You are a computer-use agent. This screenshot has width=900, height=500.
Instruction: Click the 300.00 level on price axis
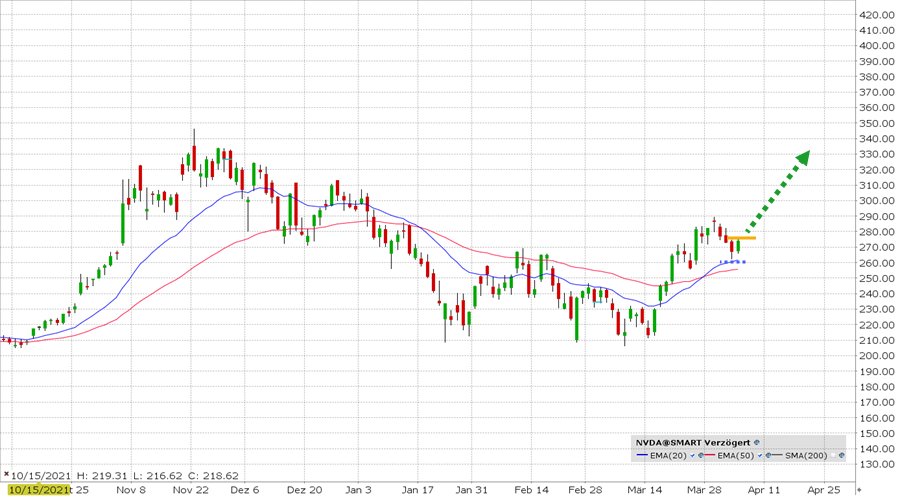click(877, 201)
